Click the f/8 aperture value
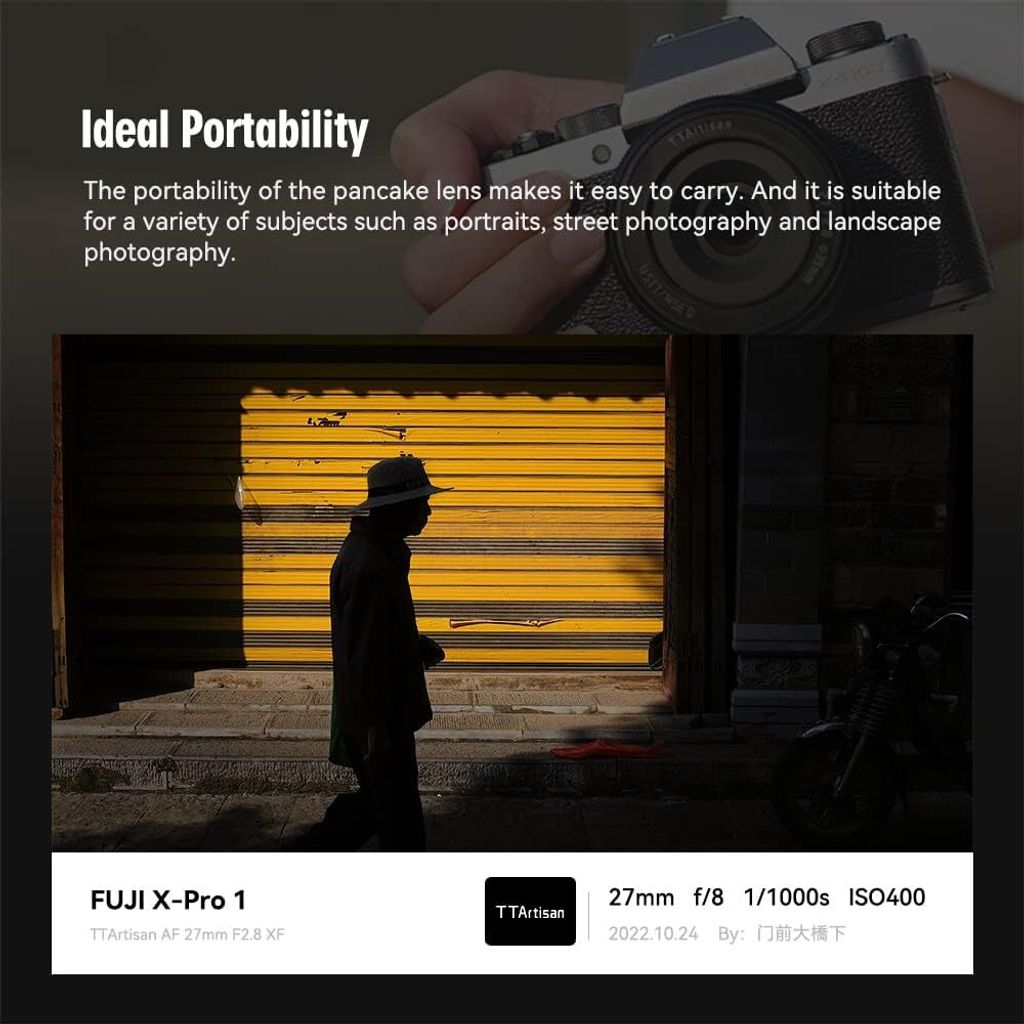The width and height of the screenshot is (1024, 1024). coord(708,897)
